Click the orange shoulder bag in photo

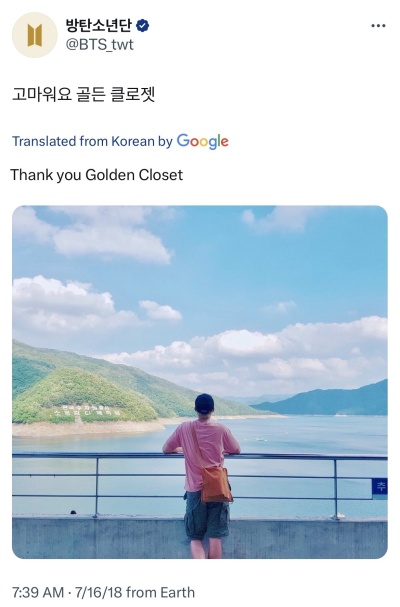point(215,484)
